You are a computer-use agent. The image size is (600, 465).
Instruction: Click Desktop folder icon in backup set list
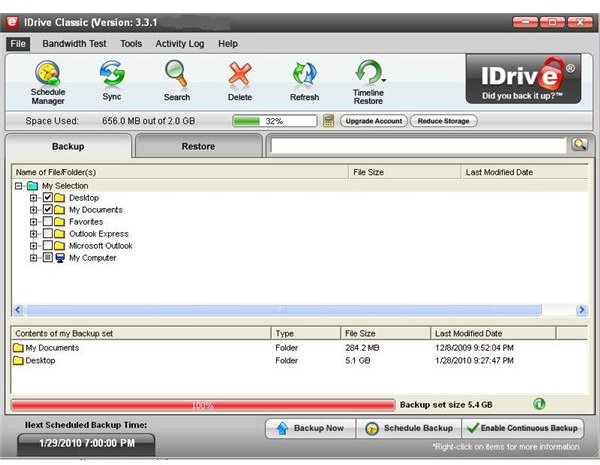click(x=18, y=361)
